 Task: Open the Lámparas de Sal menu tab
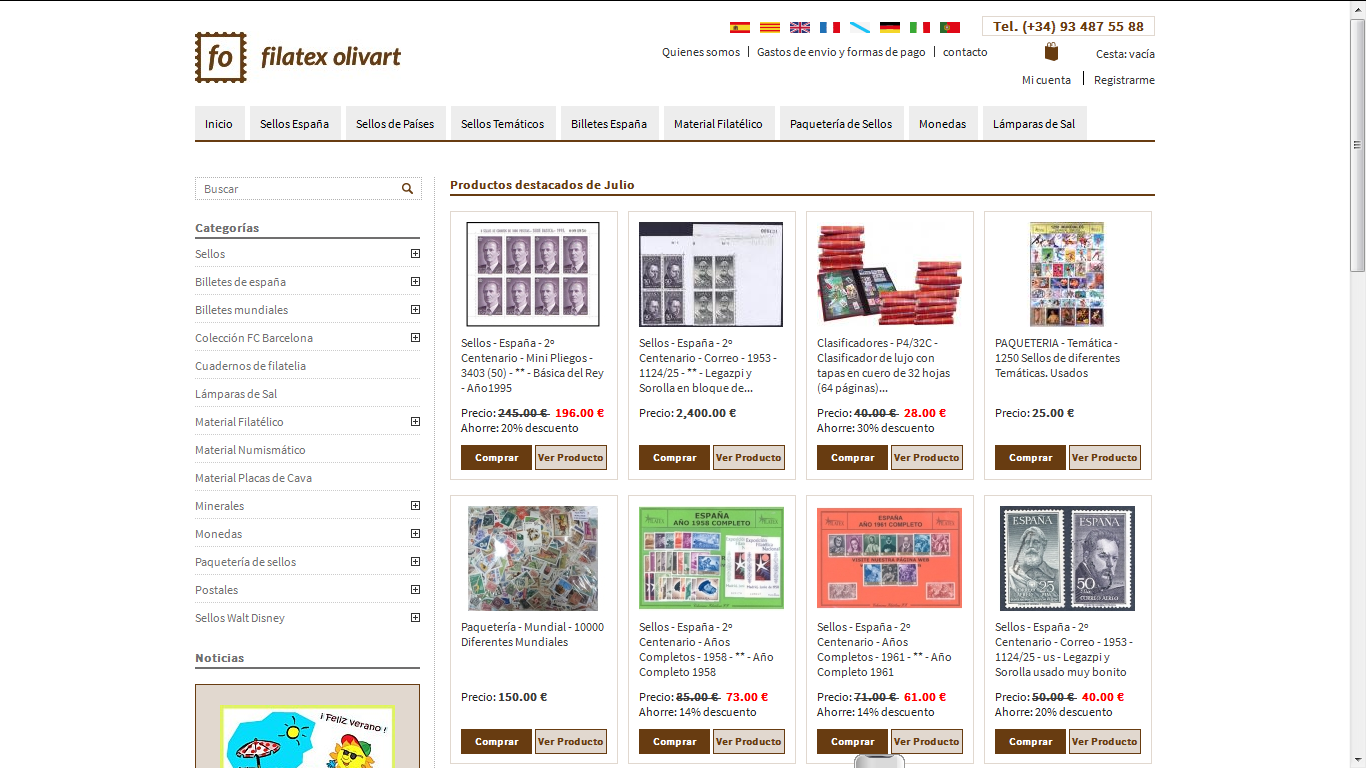[x=1034, y=123]
